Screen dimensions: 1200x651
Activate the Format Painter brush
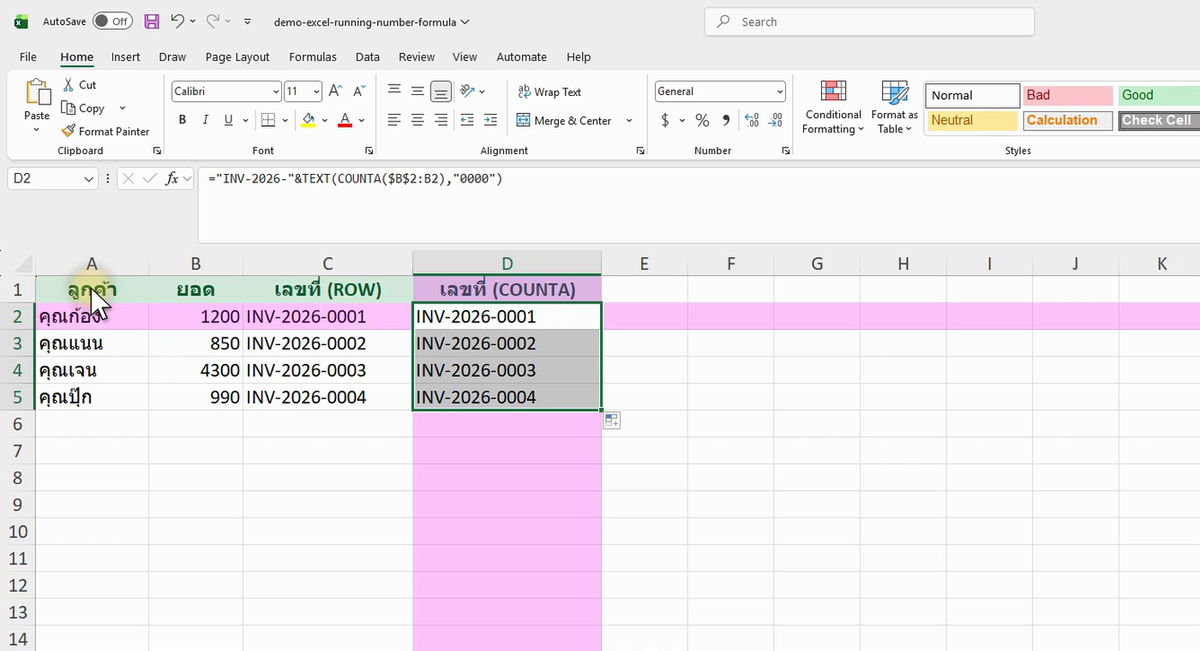point(68,131)
